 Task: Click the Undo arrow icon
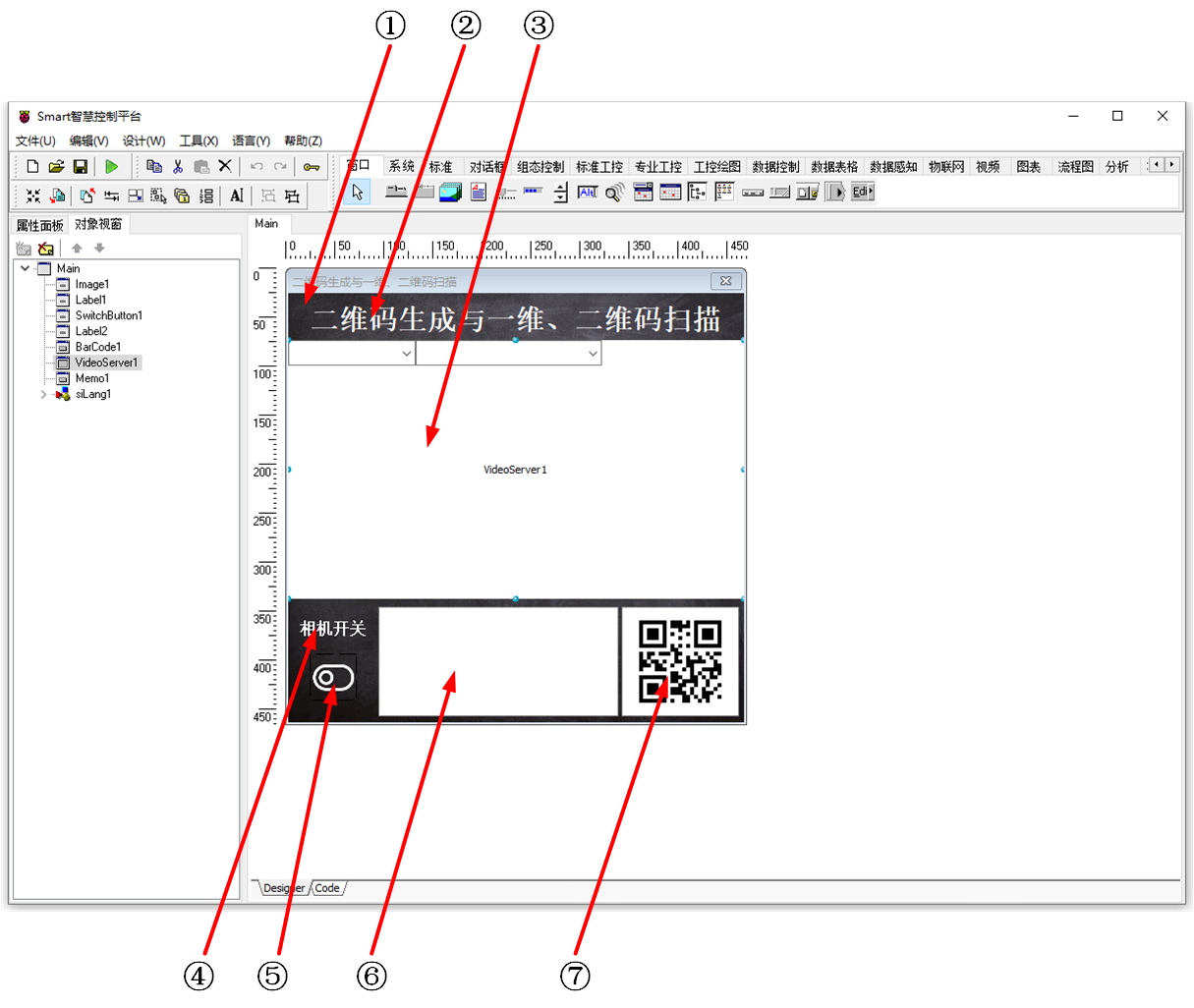256,166
